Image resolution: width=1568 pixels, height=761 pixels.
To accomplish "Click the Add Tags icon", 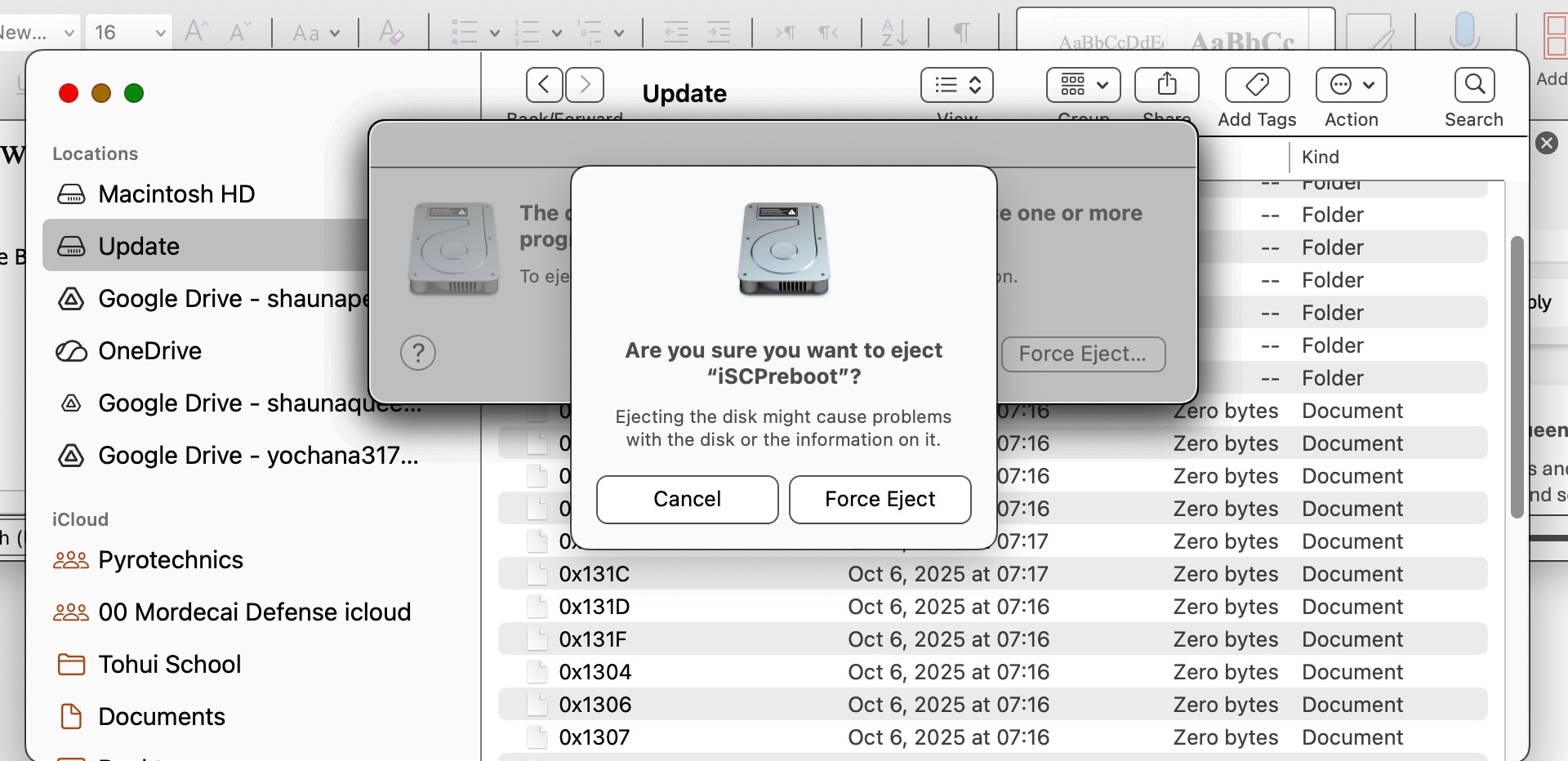I will 1257,84.
